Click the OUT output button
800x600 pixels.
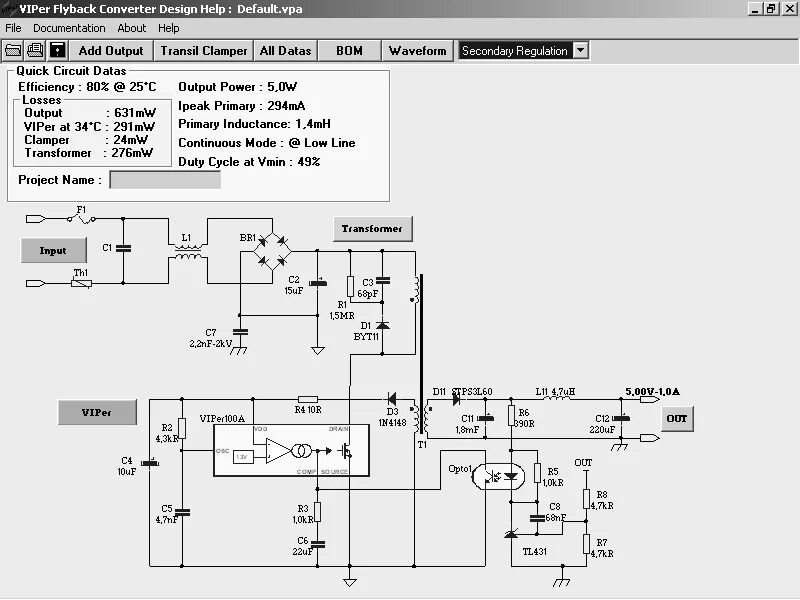click(677, 418)
